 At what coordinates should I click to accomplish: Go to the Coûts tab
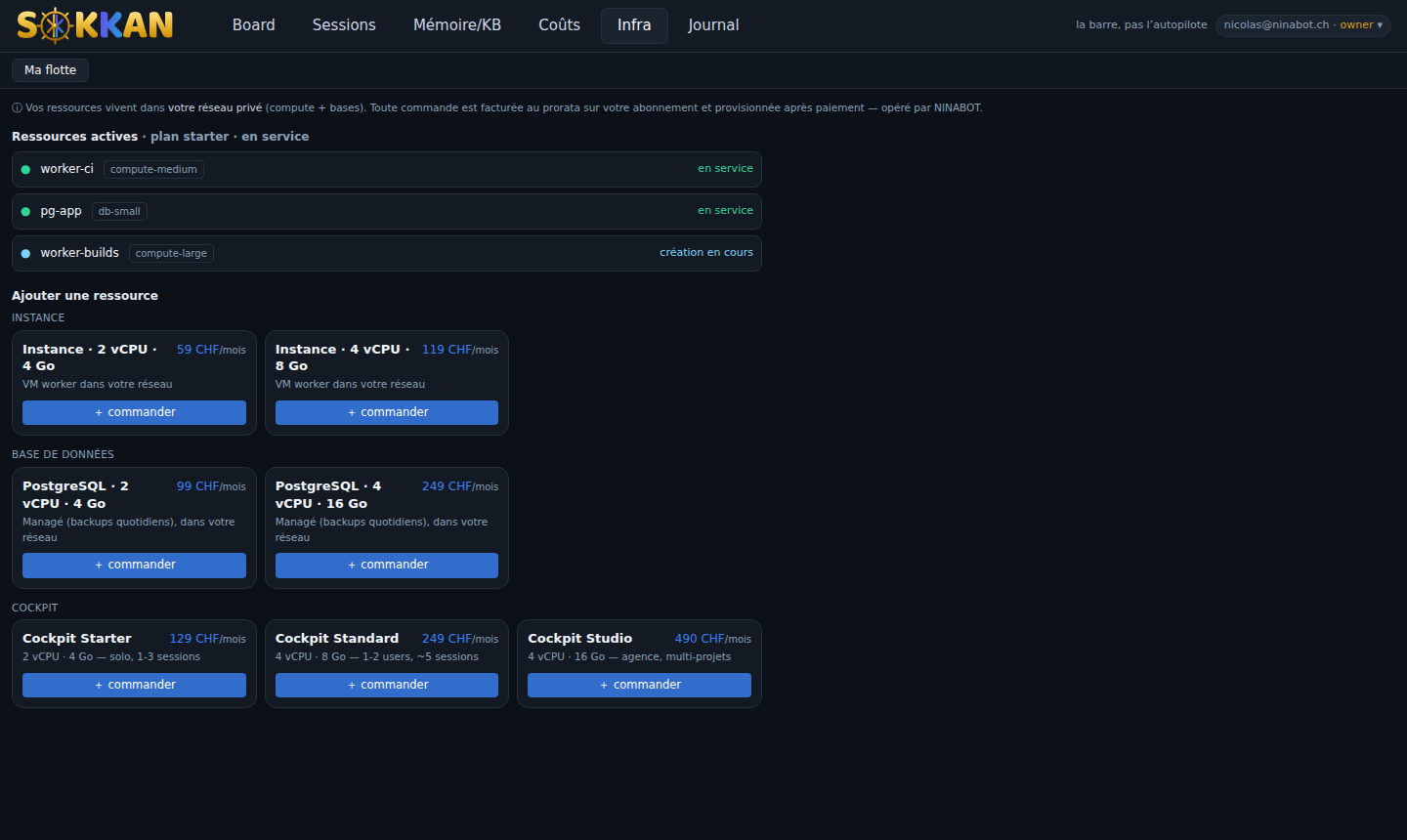pos(560,25)
